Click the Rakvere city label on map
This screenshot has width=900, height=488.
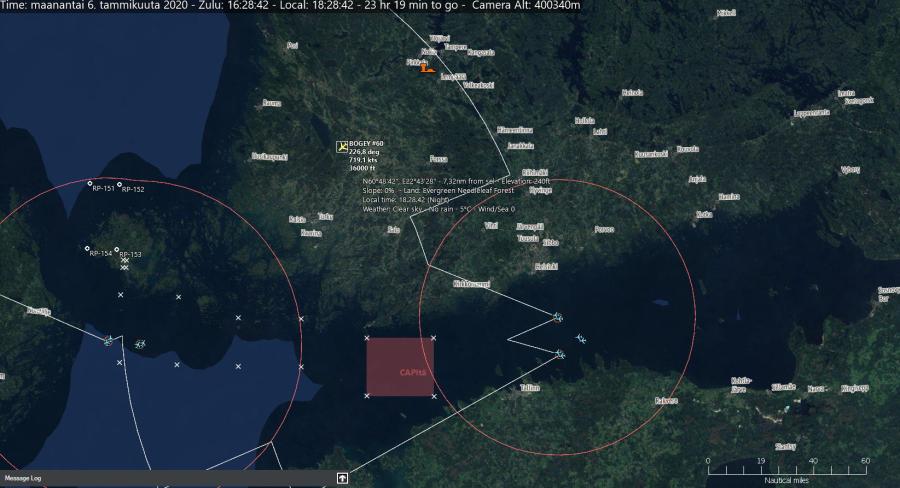666,400
